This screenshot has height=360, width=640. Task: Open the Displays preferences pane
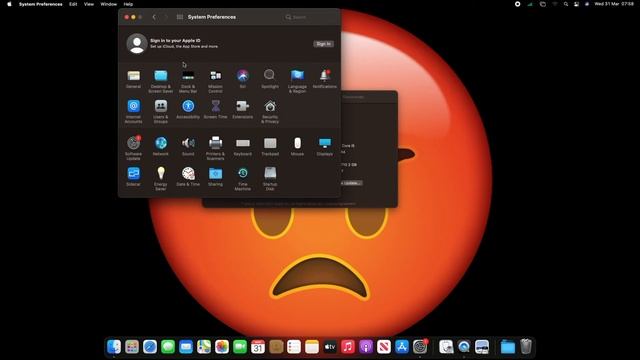coord(325,146)
